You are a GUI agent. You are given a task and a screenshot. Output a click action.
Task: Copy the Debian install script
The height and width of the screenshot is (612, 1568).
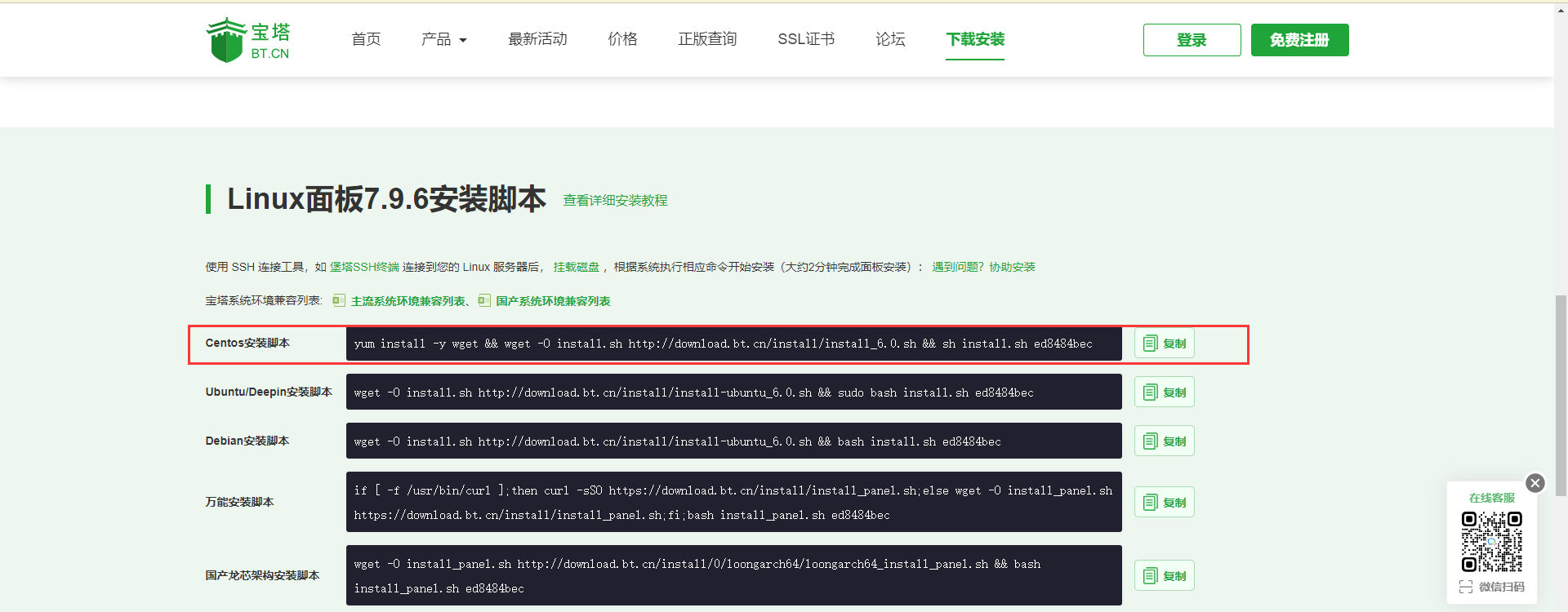pyautogui.click(x=1164, y=441)
